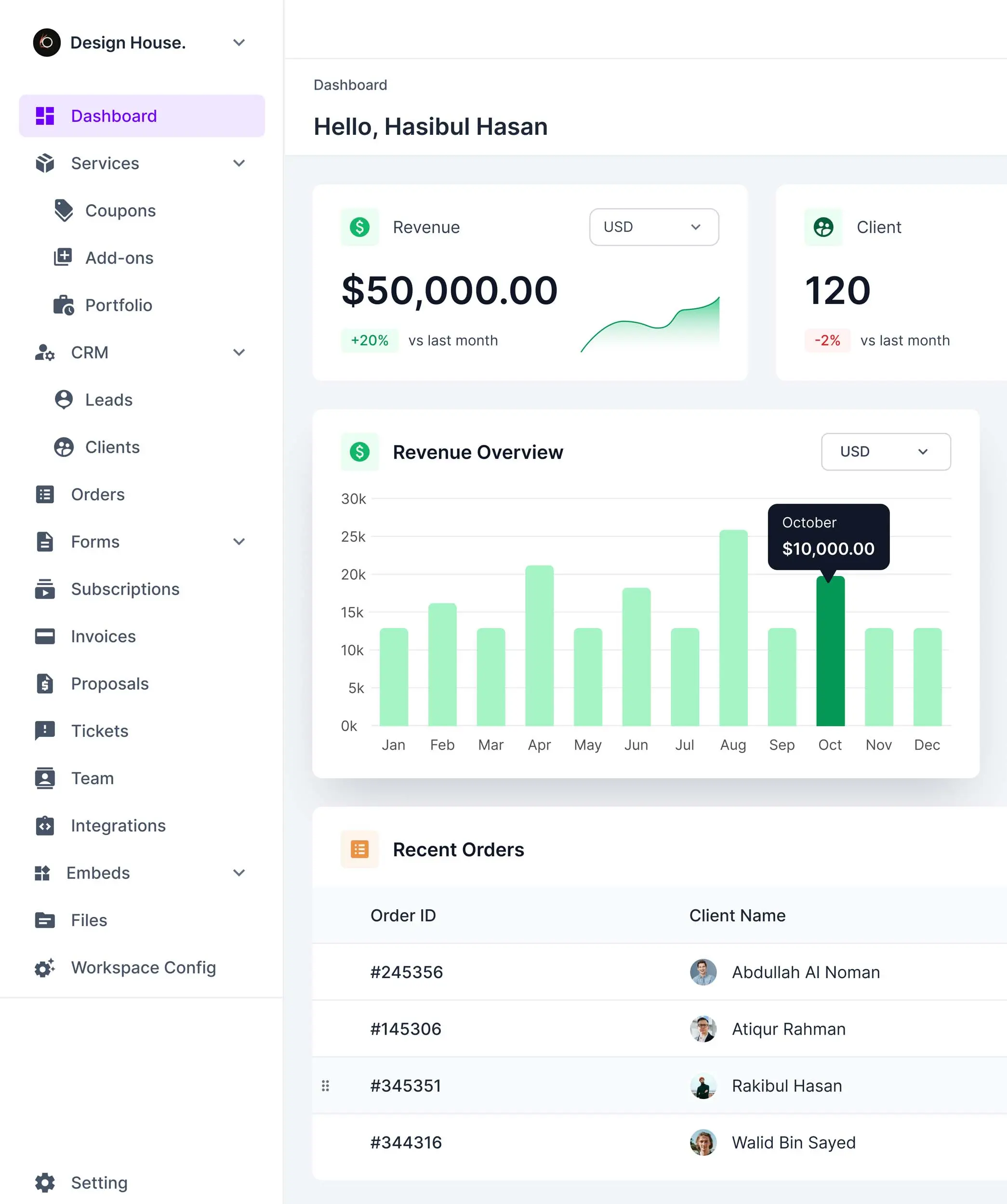
Task: Click the Subscriptions icon in the sidebar
Action: pyautogui.click(x=44, y=589)
